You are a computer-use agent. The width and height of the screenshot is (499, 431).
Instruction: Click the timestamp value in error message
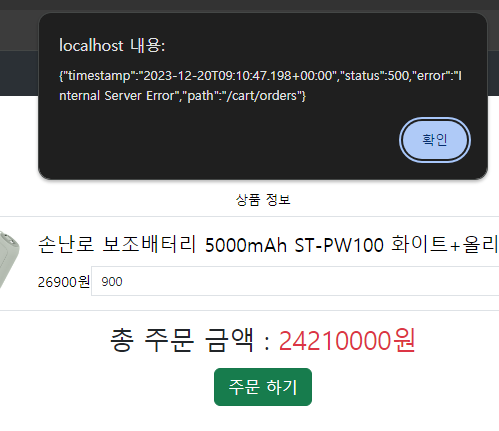pos(238,76)
